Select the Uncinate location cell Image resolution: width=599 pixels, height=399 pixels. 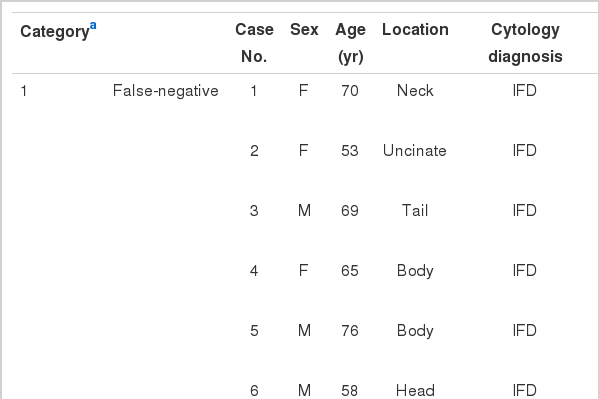click(x=415, y=151)
